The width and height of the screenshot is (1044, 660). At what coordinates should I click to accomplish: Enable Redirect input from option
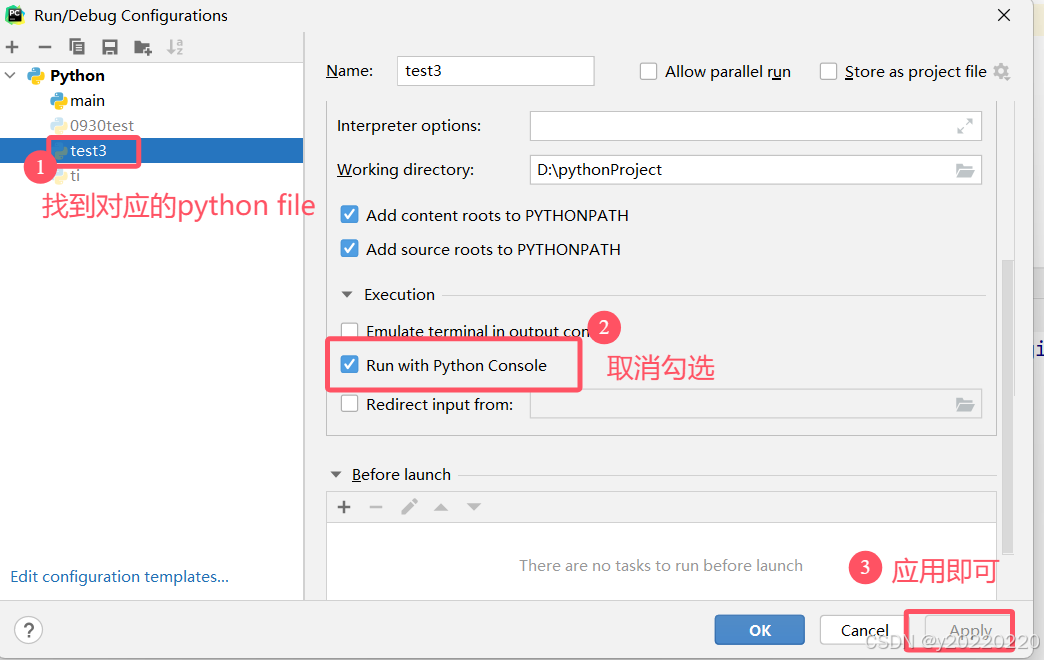tap(349, 405)
